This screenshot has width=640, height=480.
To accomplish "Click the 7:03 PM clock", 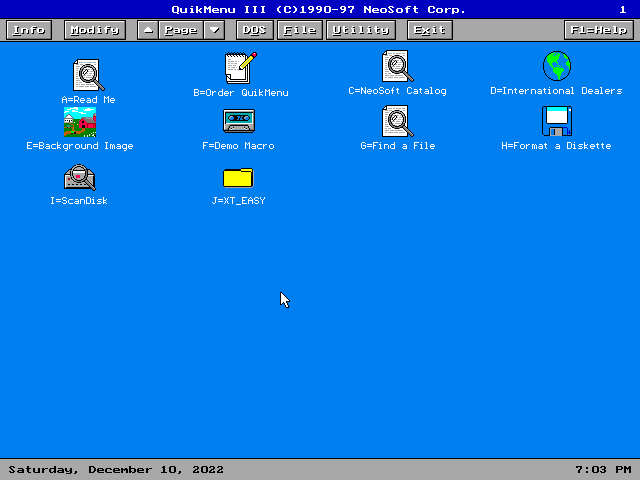I will (x=603, y=470).
